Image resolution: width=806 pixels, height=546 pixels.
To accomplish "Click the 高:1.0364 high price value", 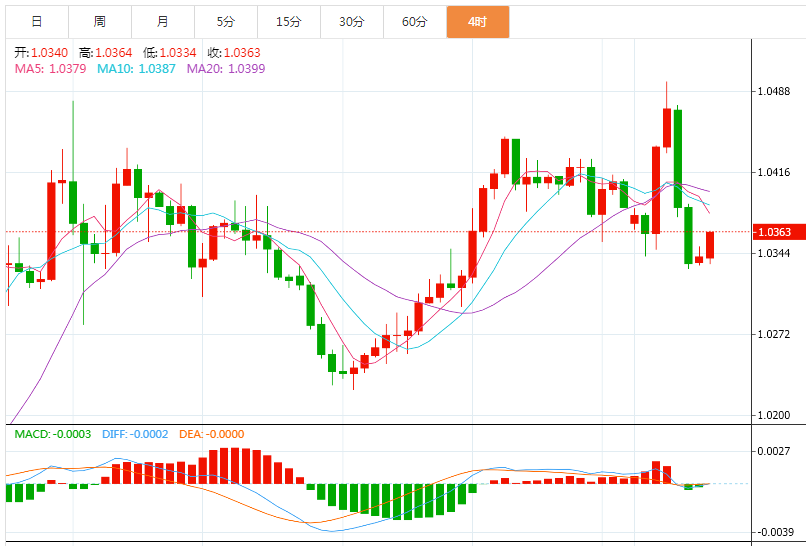I will [x=105, y=52].
